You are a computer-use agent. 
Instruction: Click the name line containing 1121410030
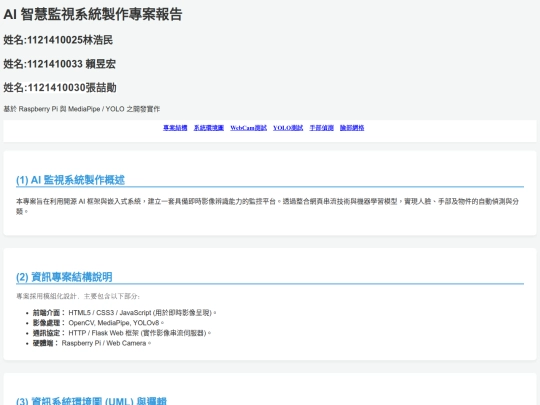[60, 87]
